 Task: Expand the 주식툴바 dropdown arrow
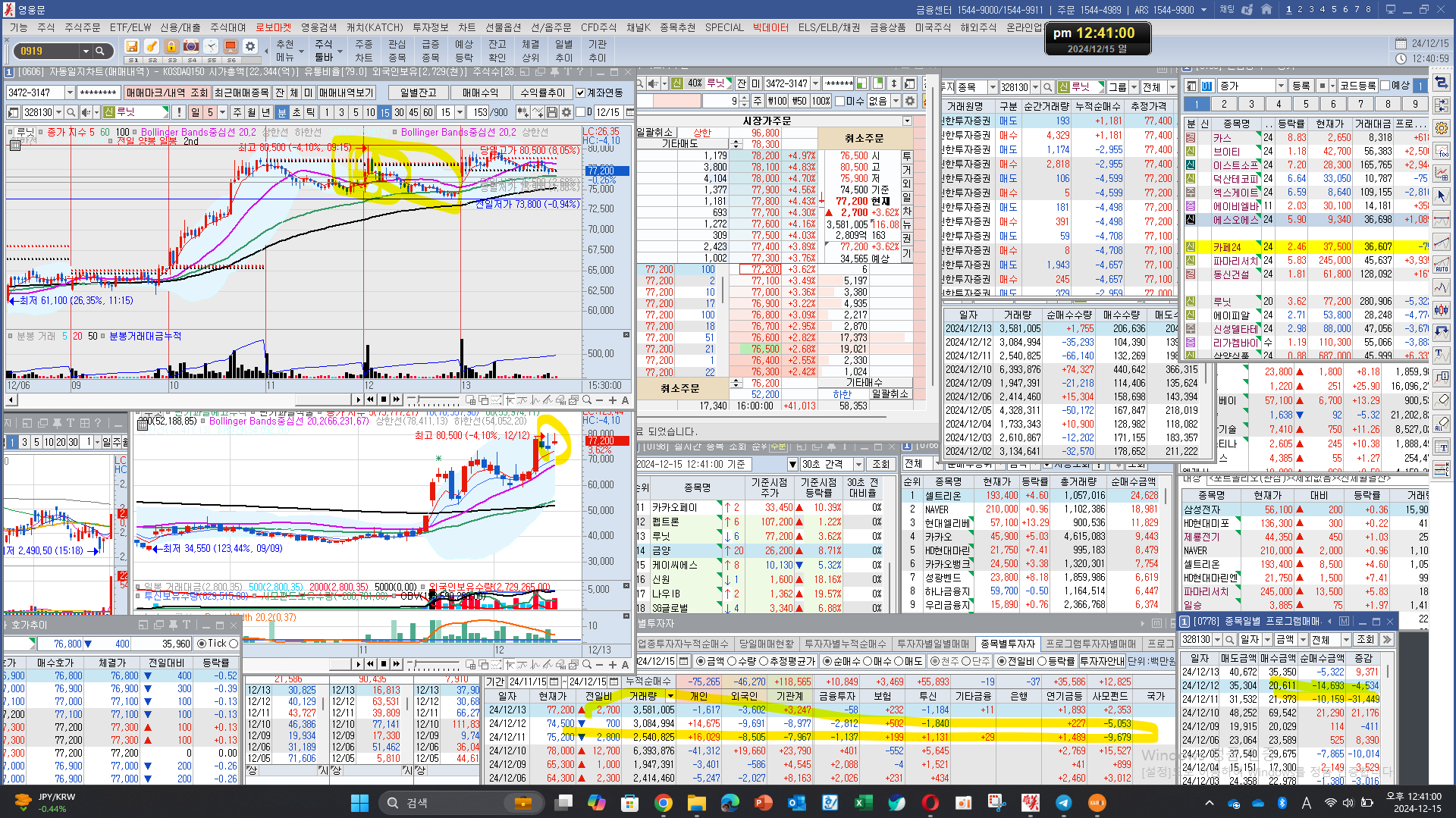point(340,52)
